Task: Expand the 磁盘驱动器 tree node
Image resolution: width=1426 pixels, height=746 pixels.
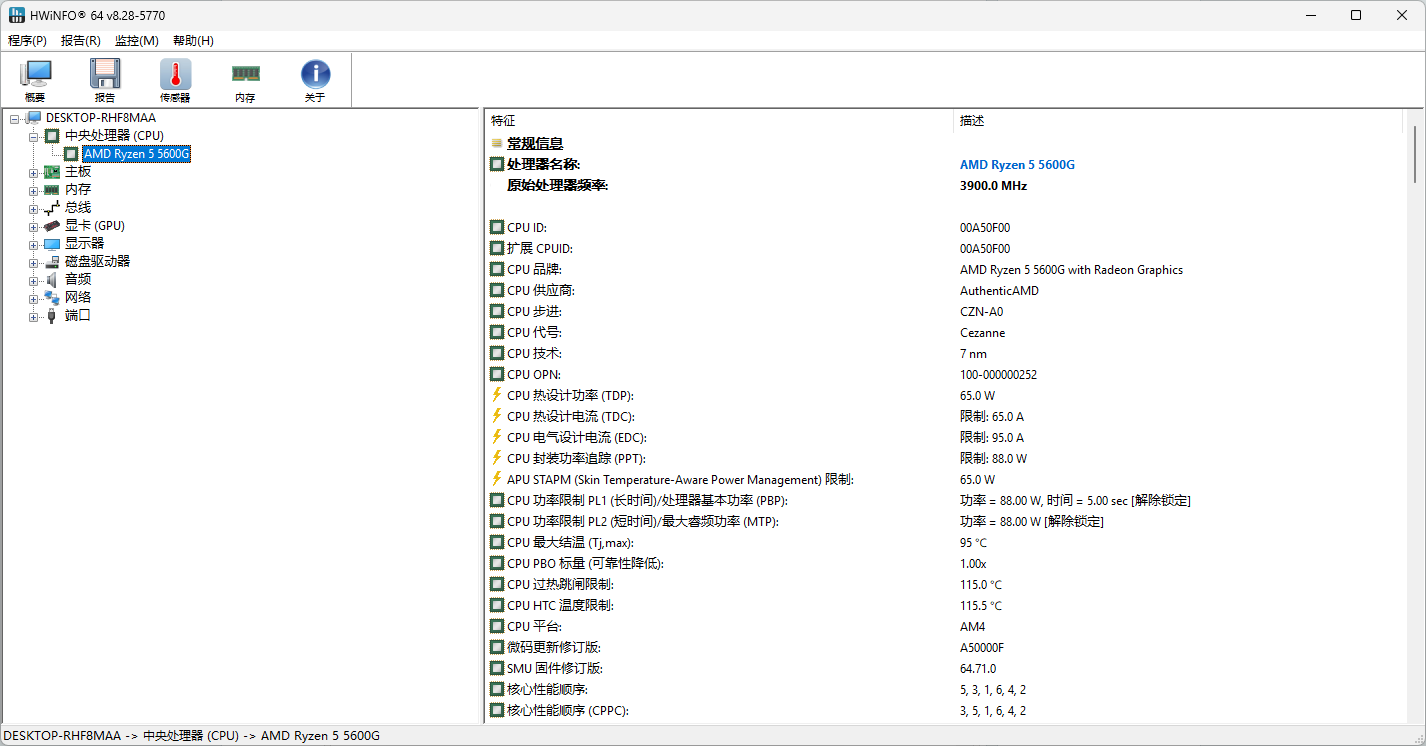Action: (33, 262)
